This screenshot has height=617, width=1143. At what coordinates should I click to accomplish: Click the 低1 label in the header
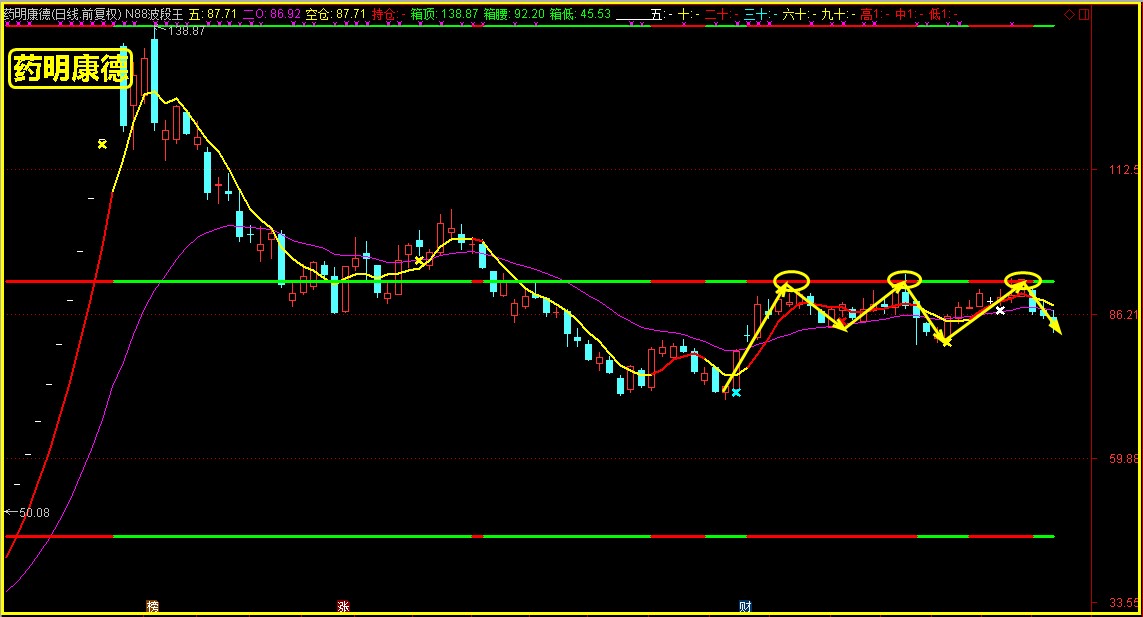point(943,14)
